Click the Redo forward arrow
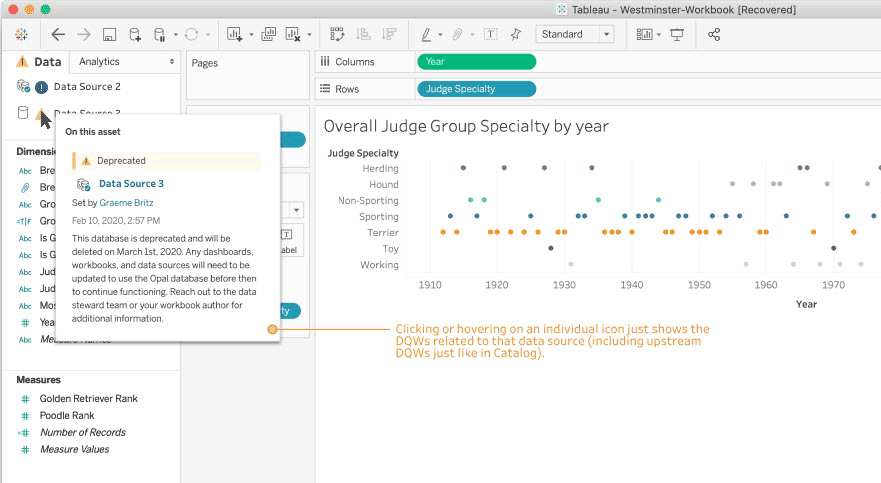This screenshot has height=483, width=881. (84, 35)
